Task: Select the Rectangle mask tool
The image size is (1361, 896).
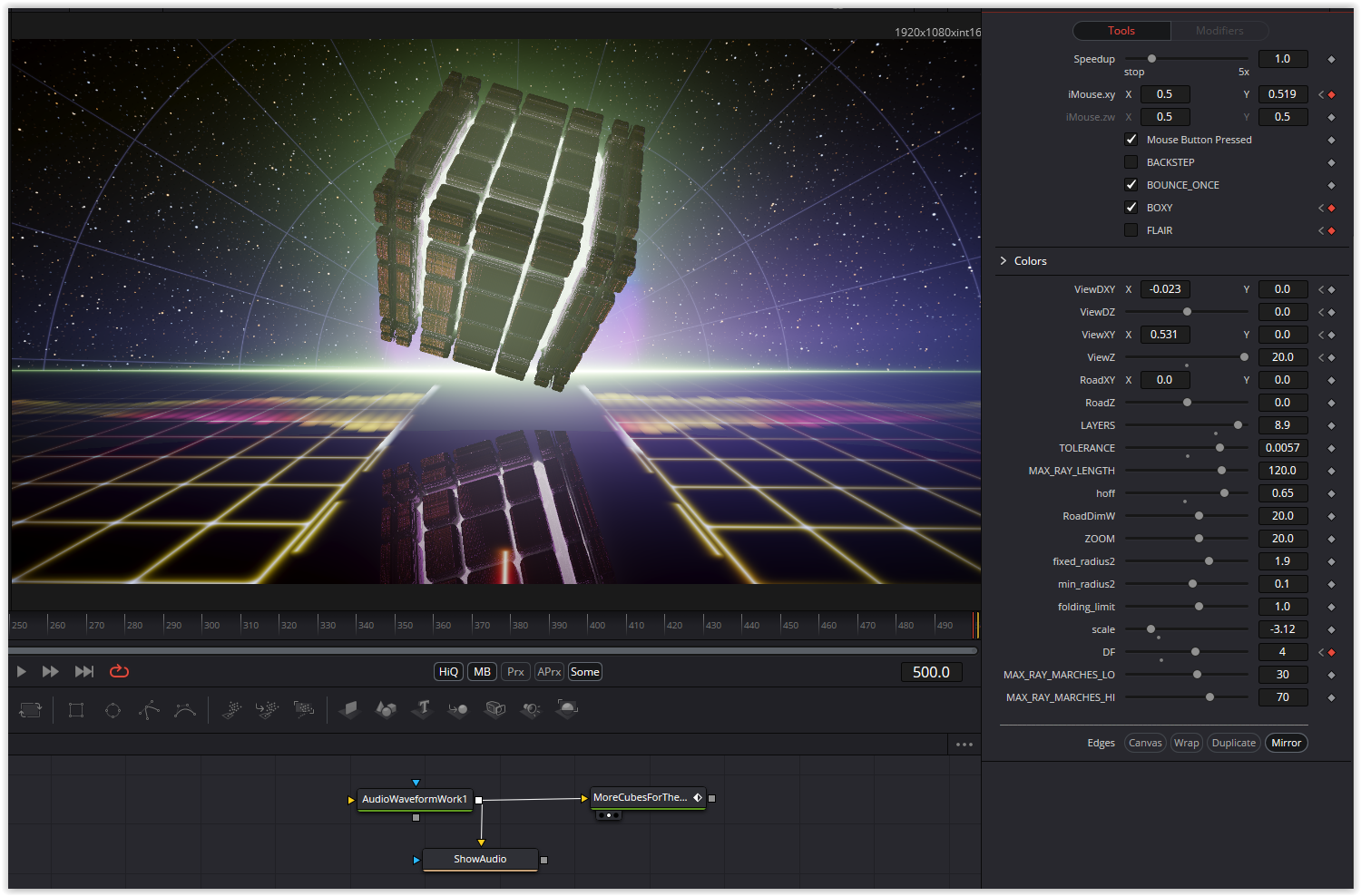Action: point(76,710)
